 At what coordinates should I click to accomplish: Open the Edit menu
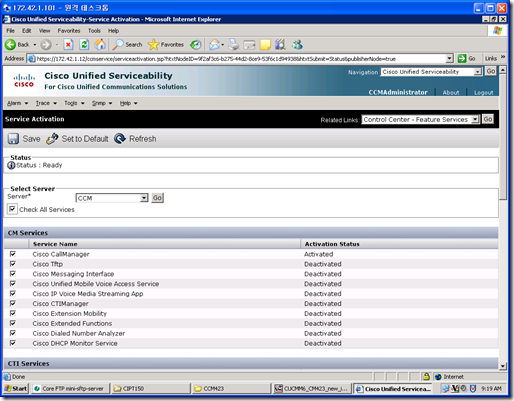click(x=27, y=31)
